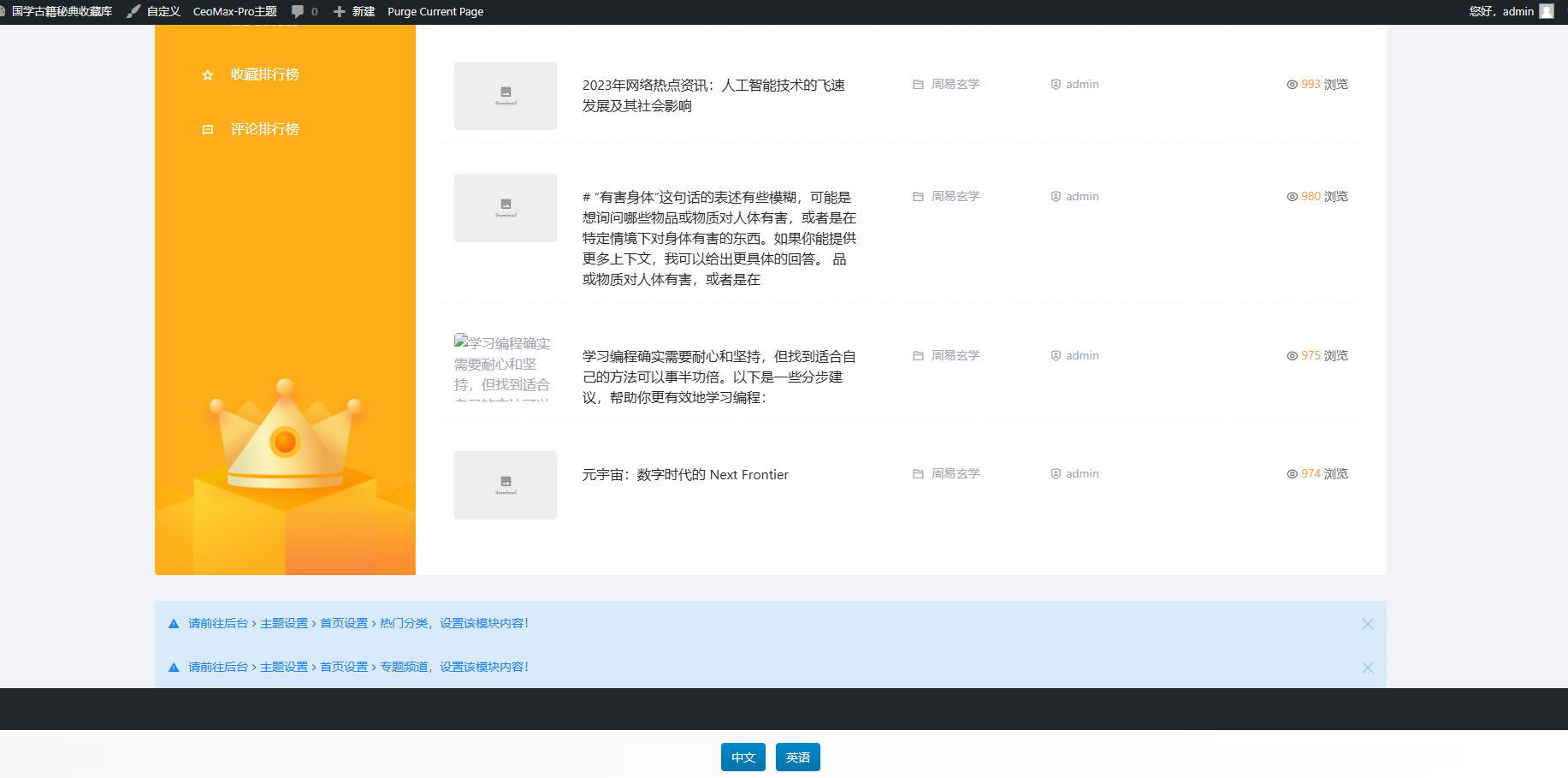
Task: Click author badge icon in 975 views row
Action: pos(1056,356)
